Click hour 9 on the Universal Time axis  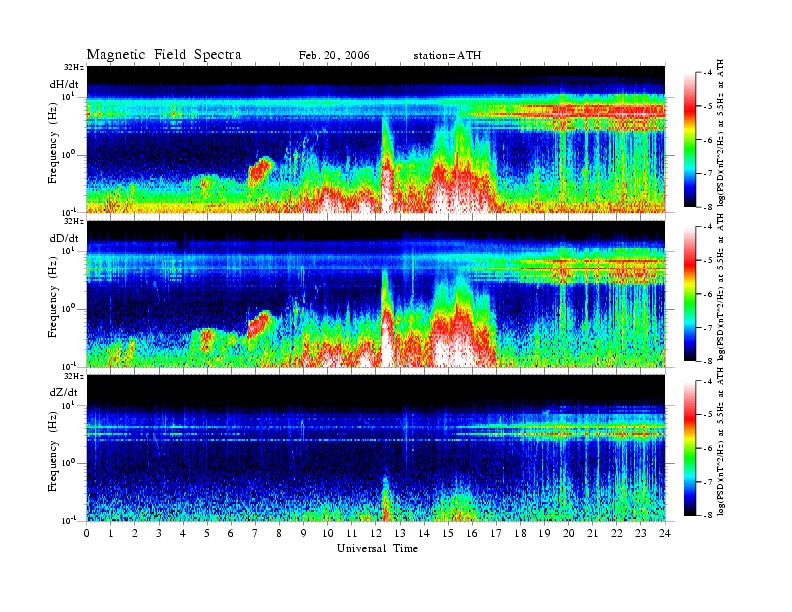tap(304, 533)
